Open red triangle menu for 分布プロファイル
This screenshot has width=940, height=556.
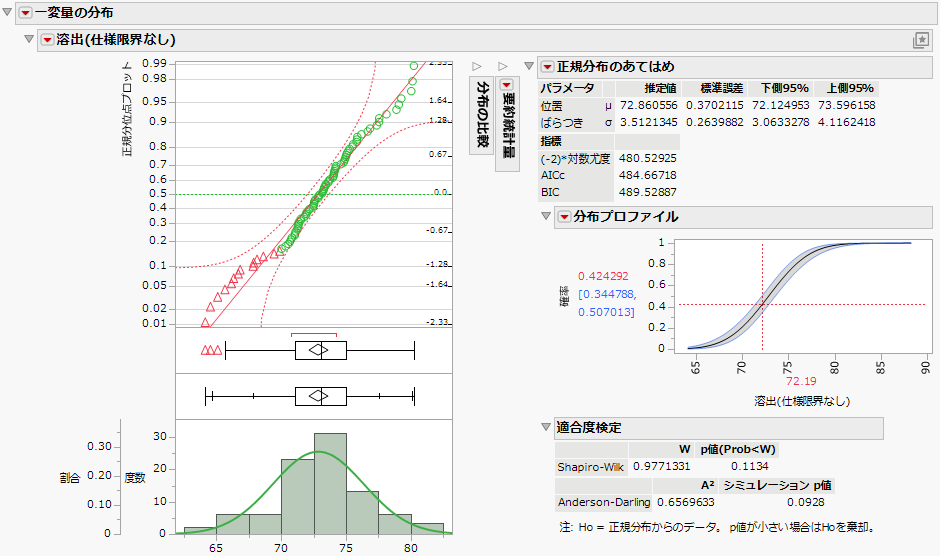pos(564,217)
